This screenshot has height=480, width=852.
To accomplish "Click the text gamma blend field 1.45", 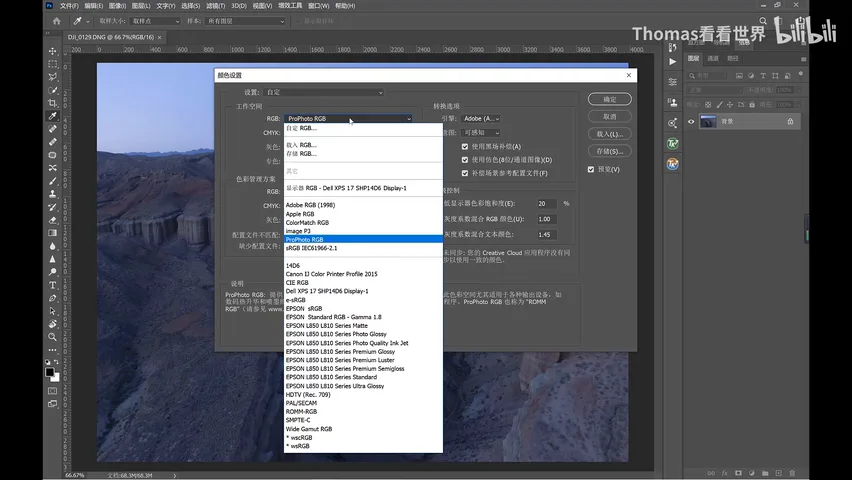I will (x=547, y=235).
